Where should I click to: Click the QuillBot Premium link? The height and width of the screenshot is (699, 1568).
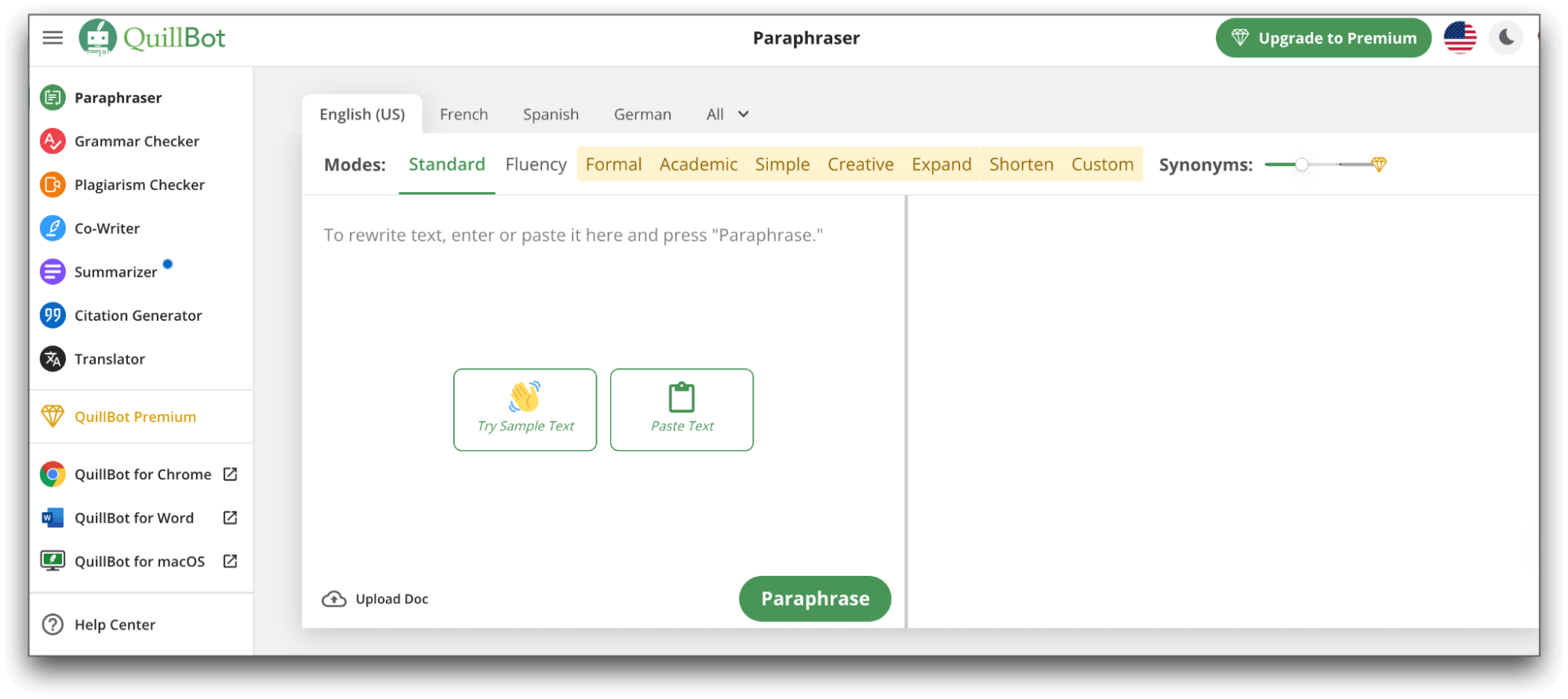tap(136, 417)
